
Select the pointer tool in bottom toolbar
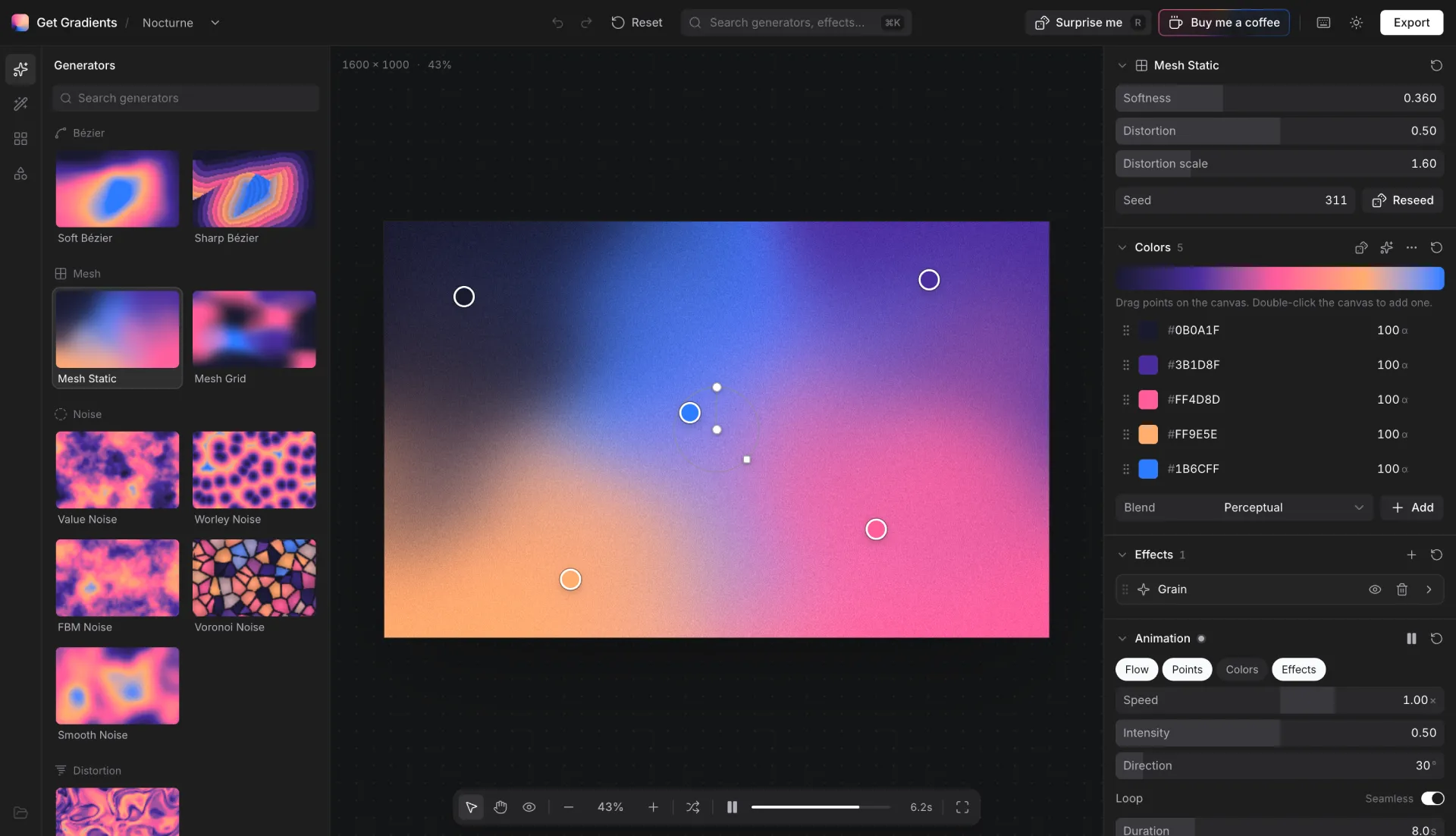tap(471, 807)
